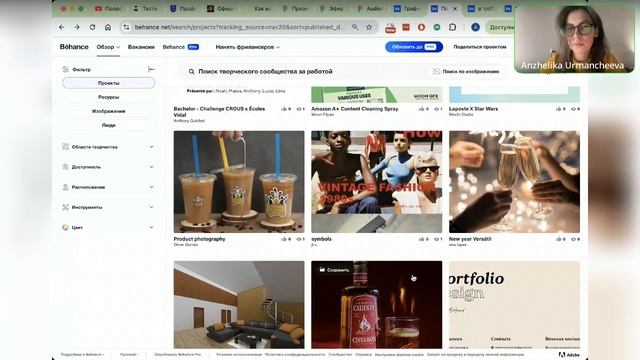The image size is (640, 360).
Task: Like the Laposte X Star Wars project
Action: tap(558, 109)
